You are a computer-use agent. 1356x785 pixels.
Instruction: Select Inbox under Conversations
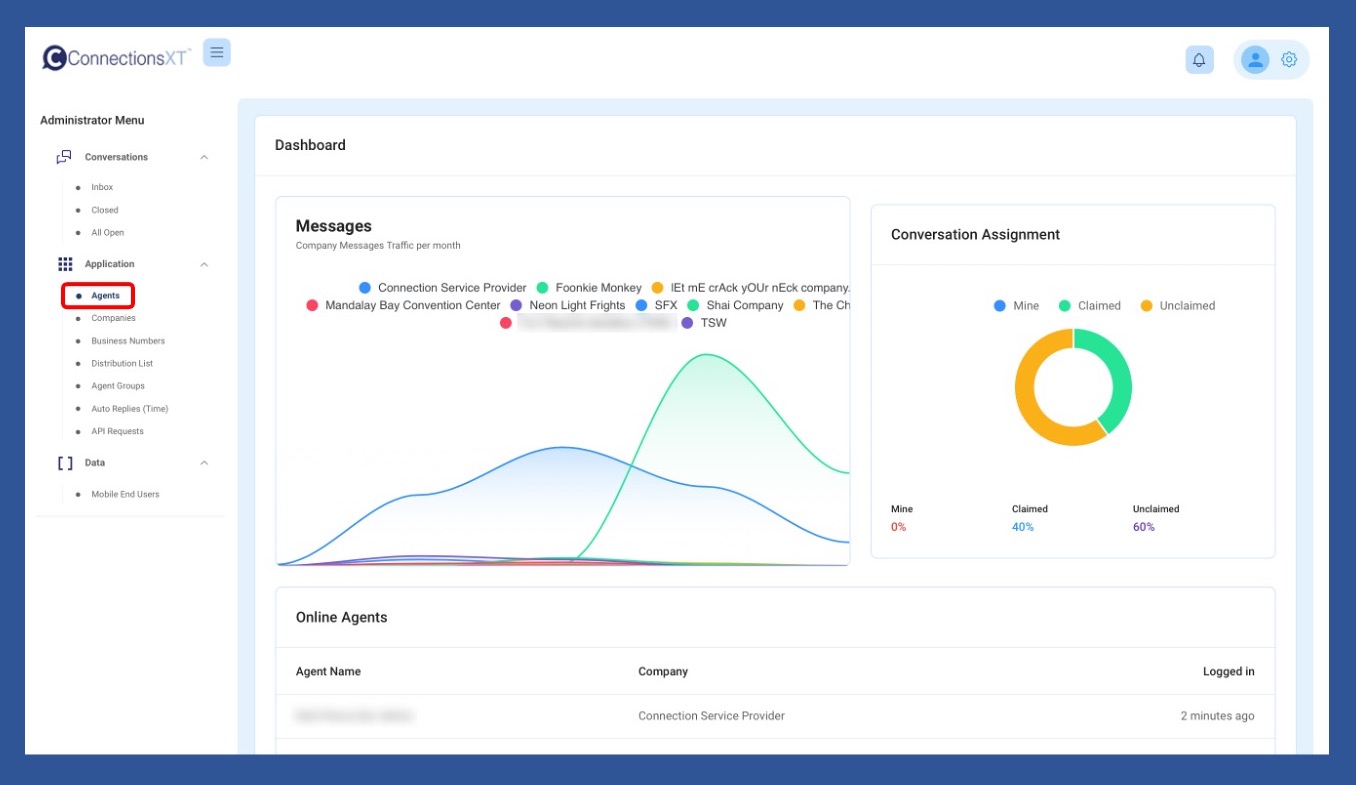(102, 187)
